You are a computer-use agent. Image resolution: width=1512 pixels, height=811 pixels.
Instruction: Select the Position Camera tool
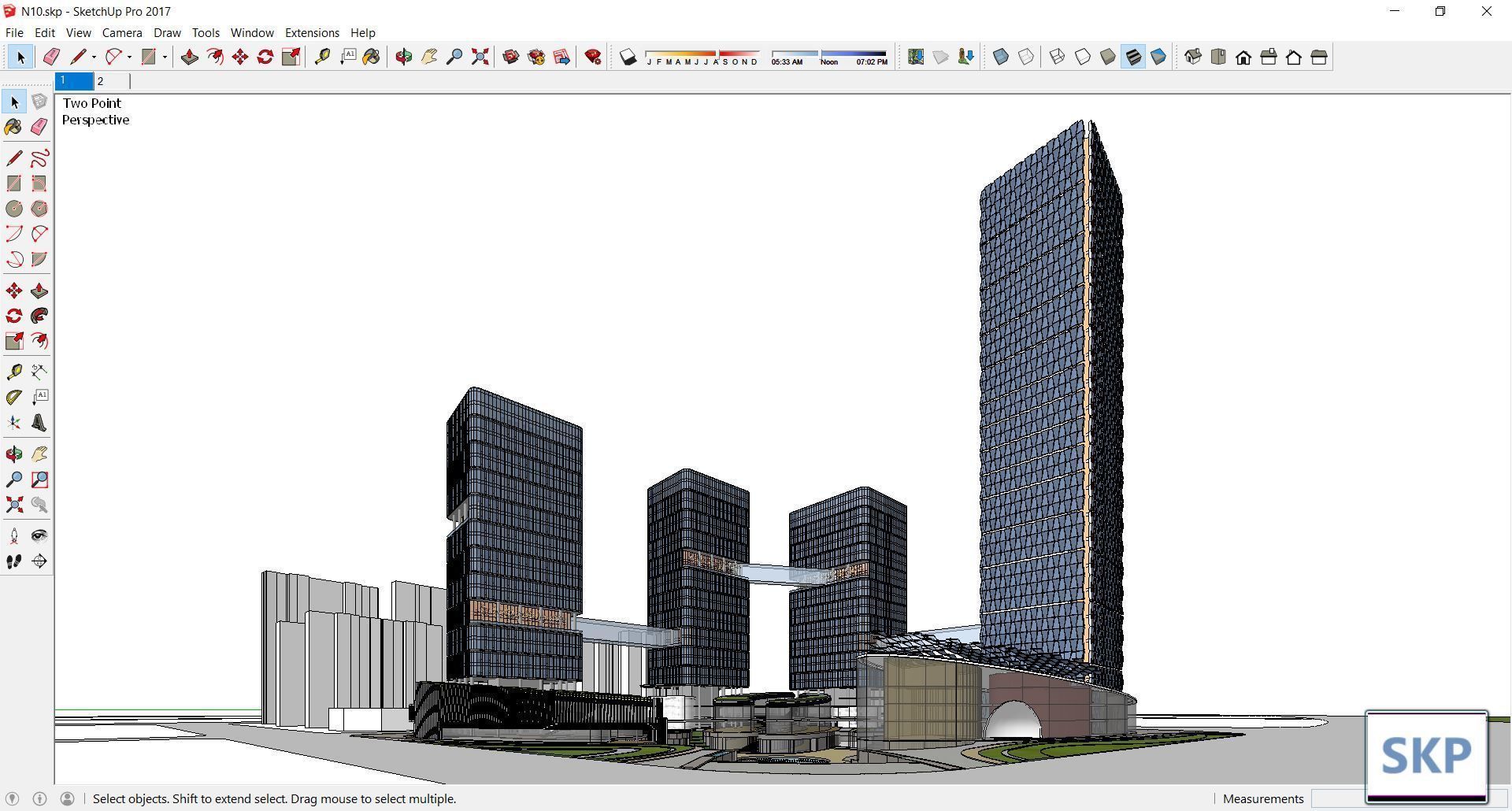(14, 536)
